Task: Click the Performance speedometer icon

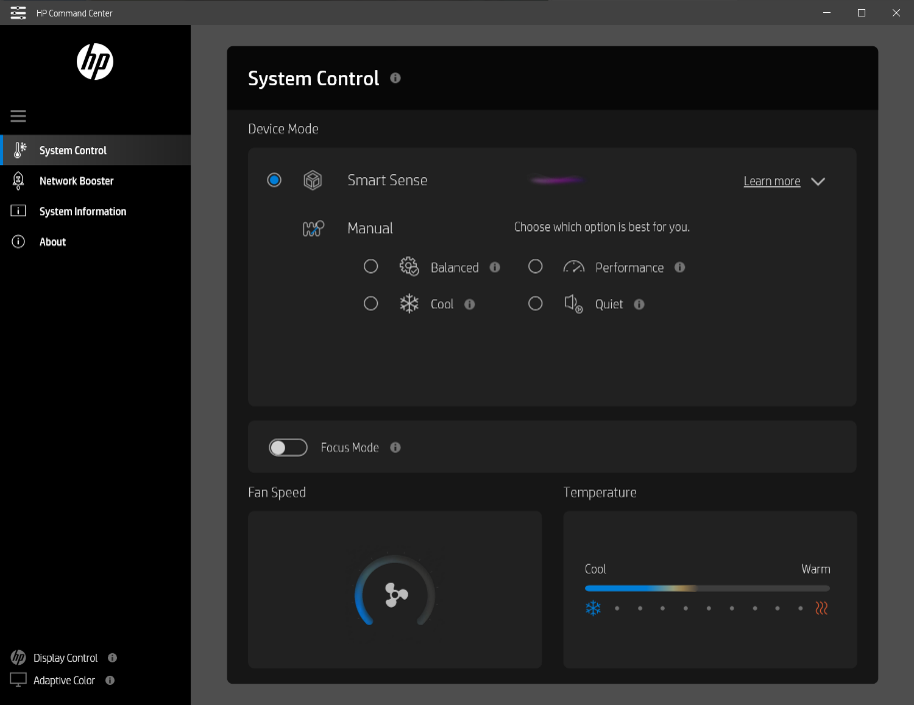Action: (574, 266)
